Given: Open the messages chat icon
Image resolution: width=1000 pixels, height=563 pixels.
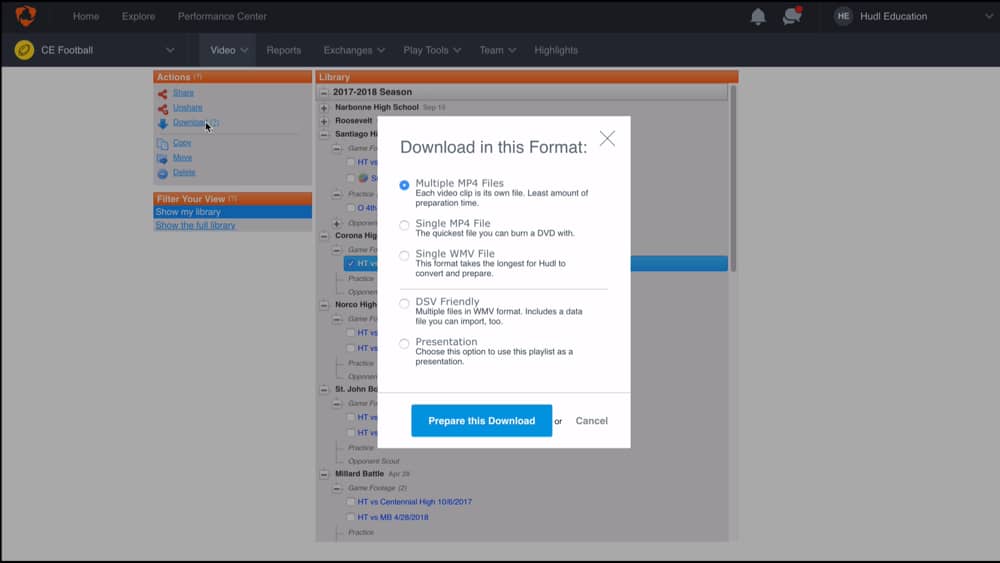Looking at the screenshot, I should click(792, 16).
